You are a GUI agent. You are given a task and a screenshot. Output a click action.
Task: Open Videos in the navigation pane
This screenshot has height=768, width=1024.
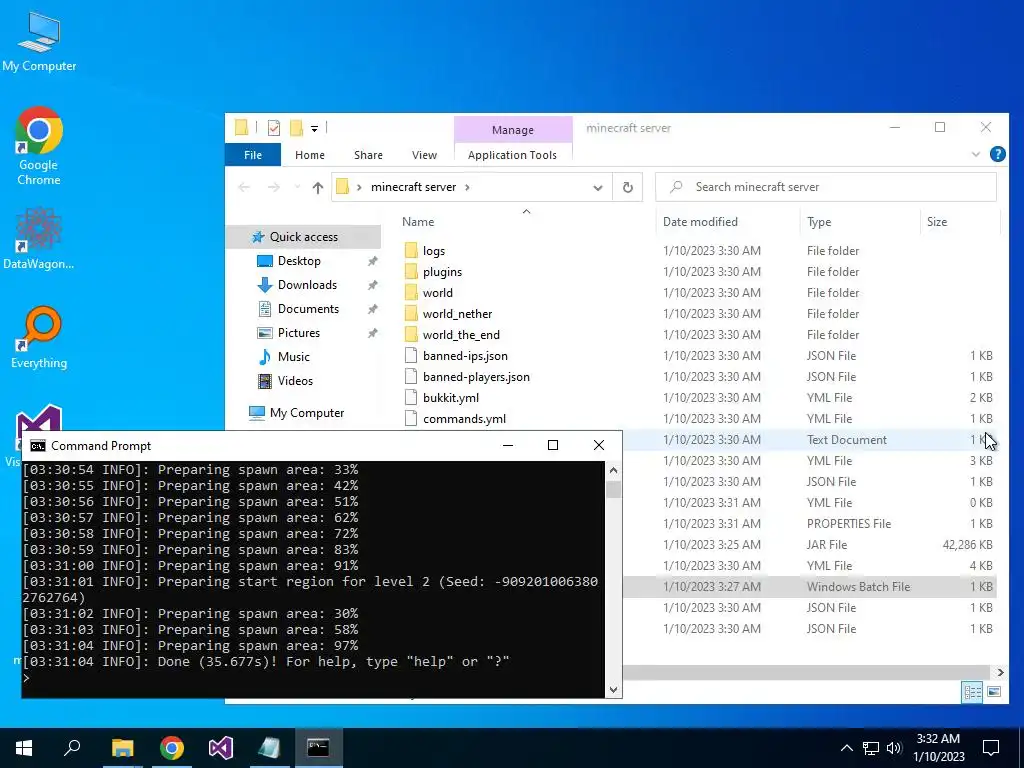click(x=295, y=380)
